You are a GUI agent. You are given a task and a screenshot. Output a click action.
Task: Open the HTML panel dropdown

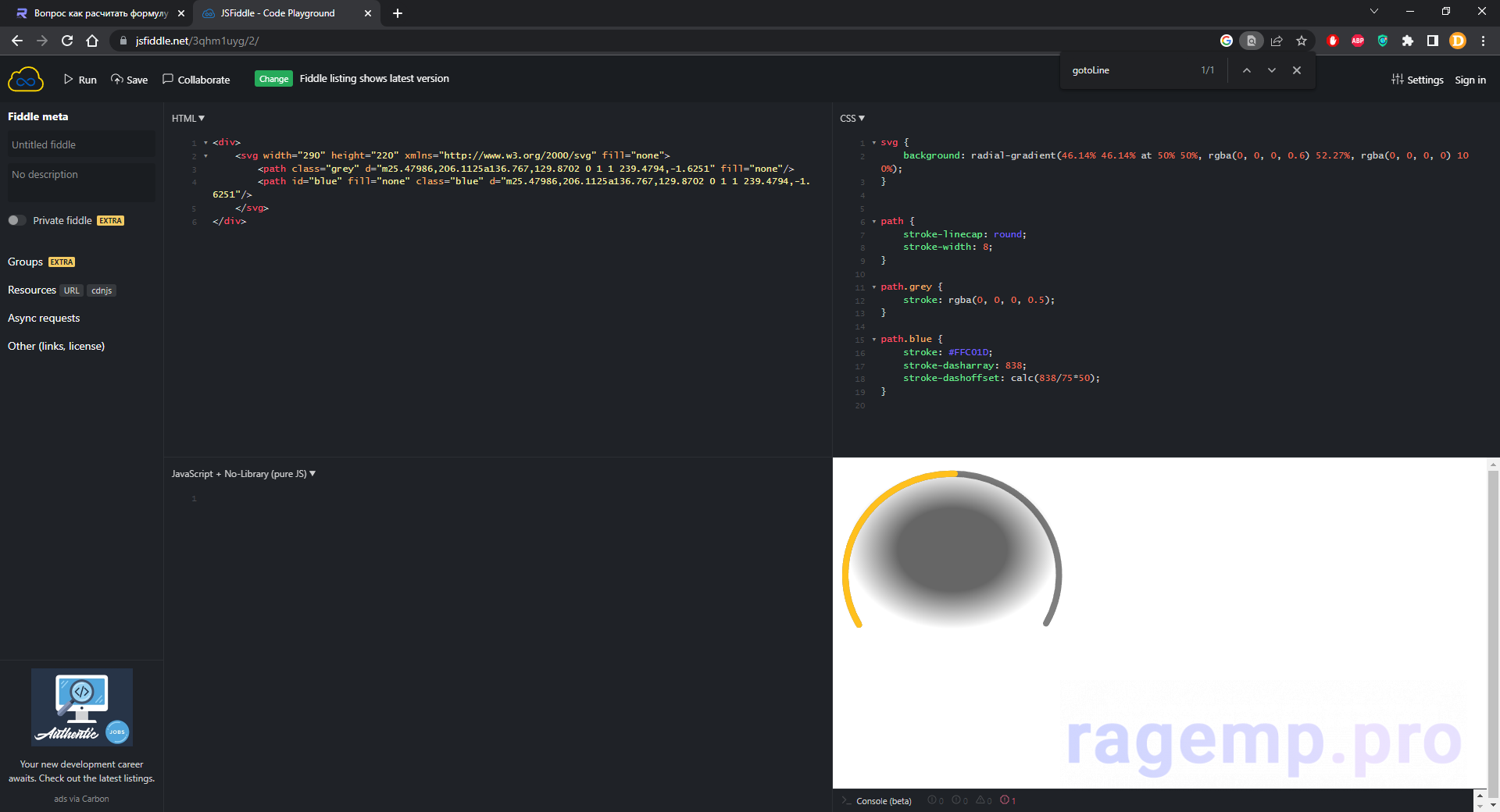pos(188,119)
